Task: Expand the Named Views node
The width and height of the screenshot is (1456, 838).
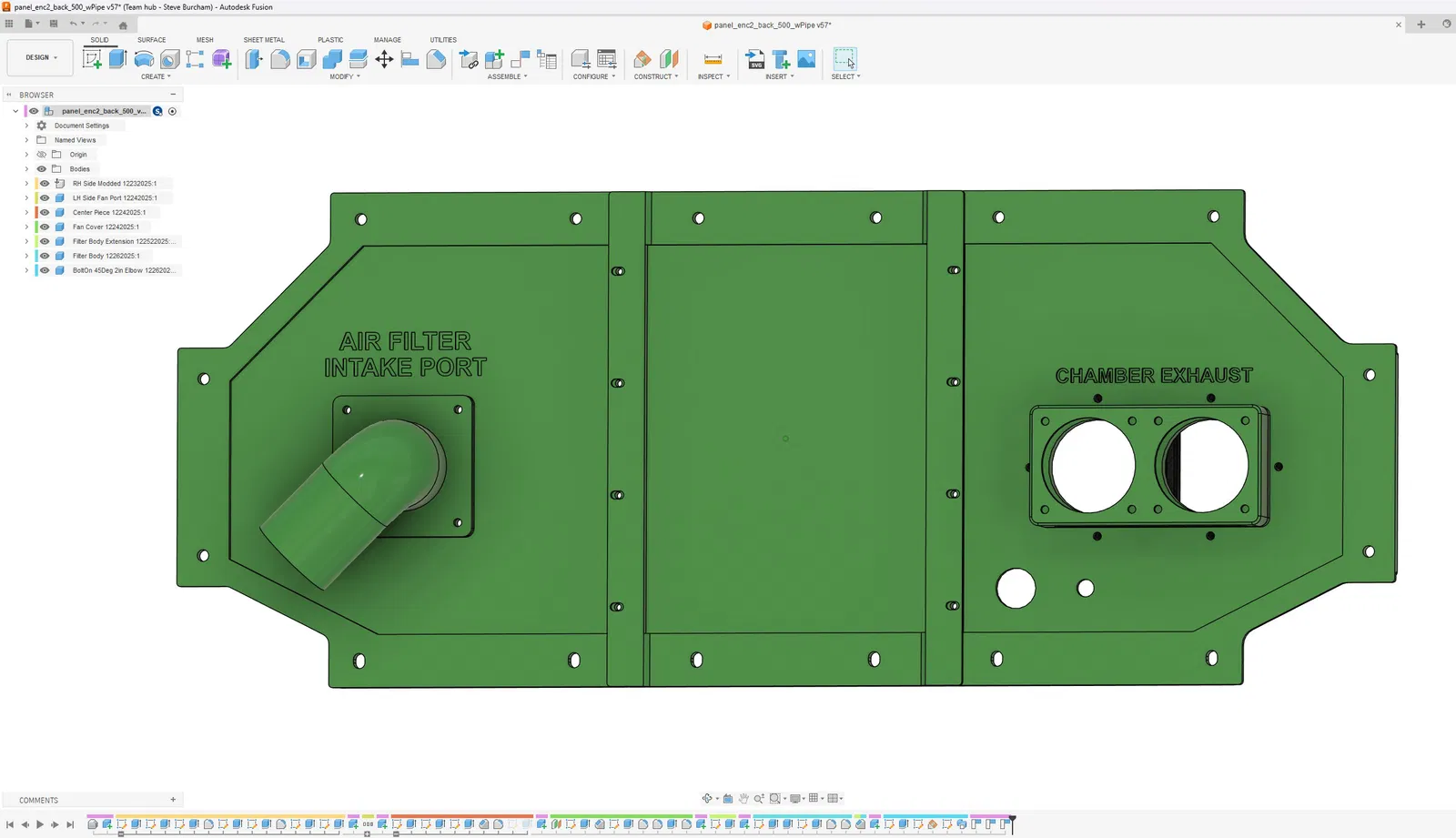Action: pos(26,140)
